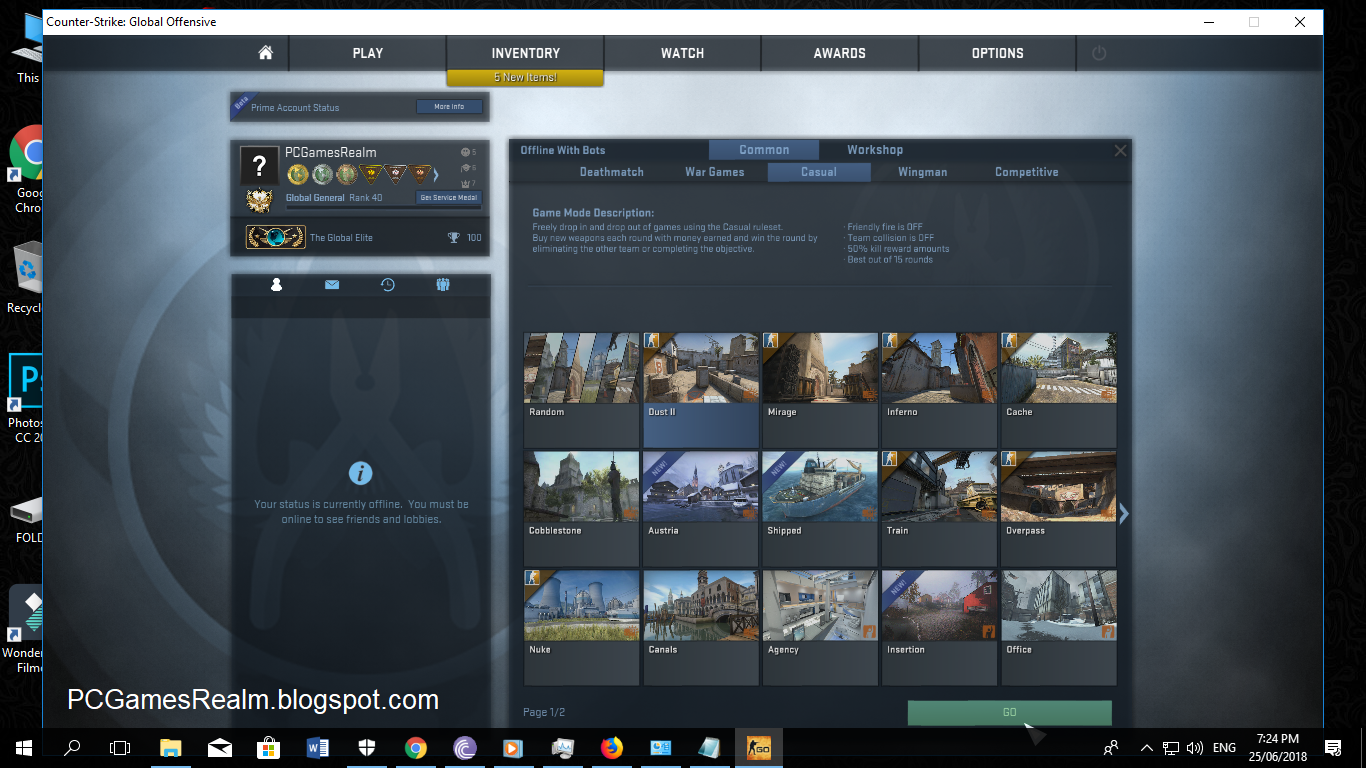This screenshot has width=1366, height=768.
Task: Open Word from the taskbar
Action: pyautogui.click(x=318, y=747)
